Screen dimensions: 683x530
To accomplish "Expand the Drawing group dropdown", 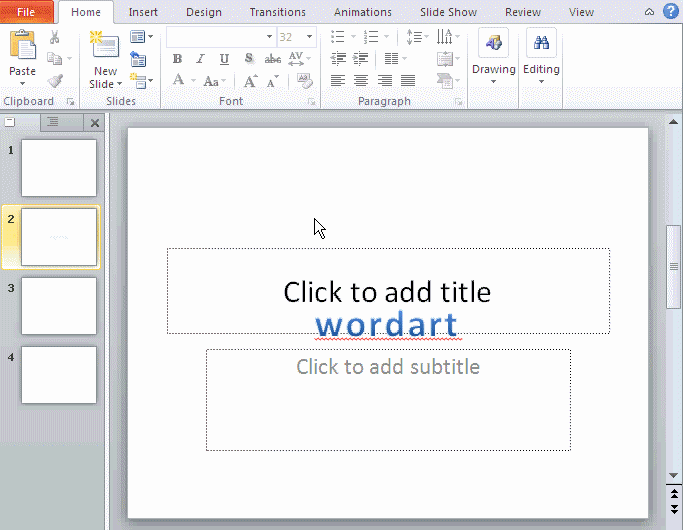I will click(493, 82).
